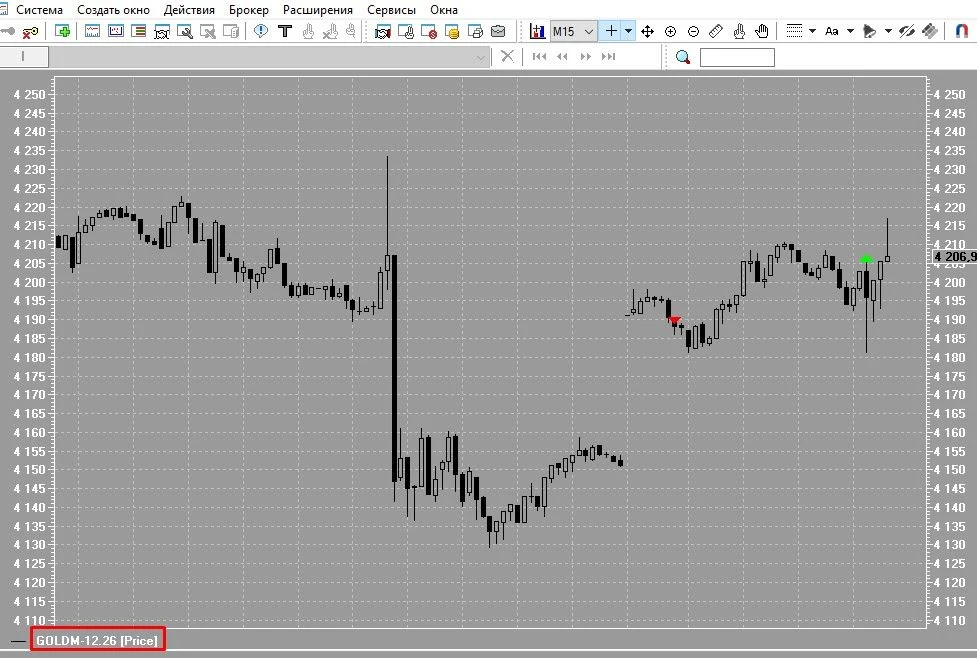The width and height of the screenshot is (977, 658).
Task: Step back with the rewind arrows
Action: coord(563,57)
